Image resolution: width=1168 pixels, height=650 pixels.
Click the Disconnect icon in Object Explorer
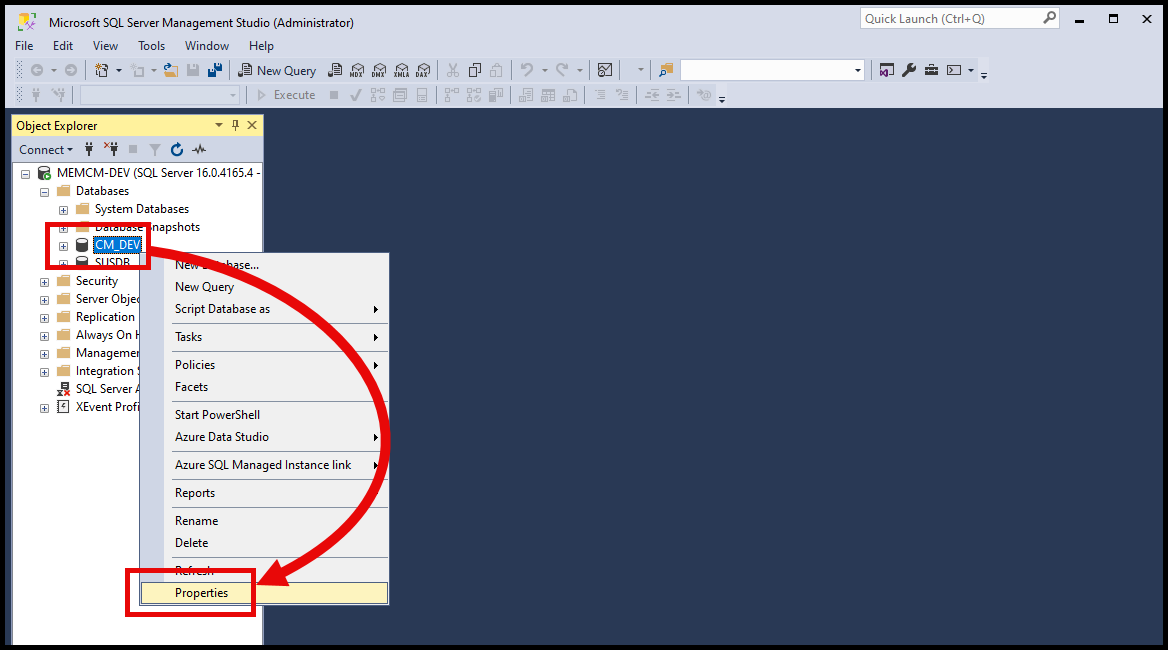pyautogui.click(x=112, y=149)
